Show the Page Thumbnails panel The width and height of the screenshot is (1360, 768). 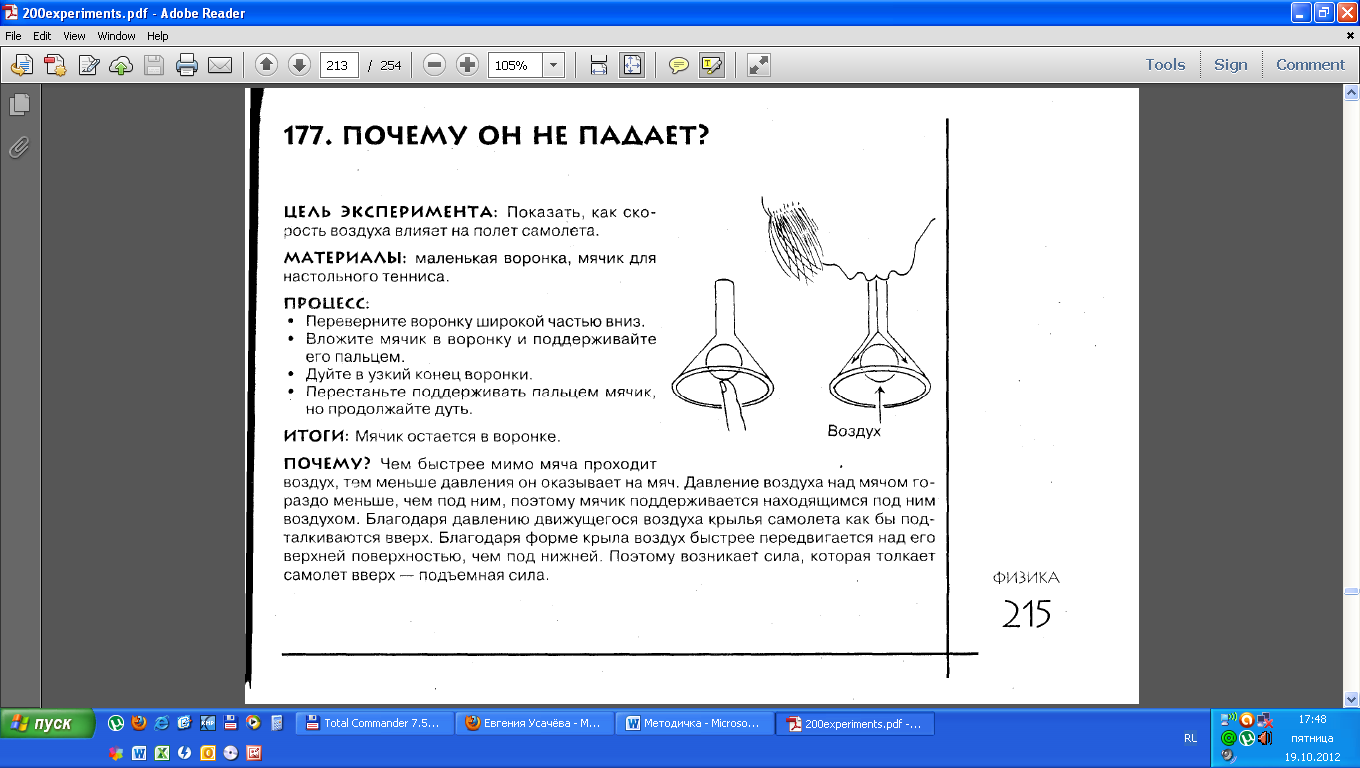[x=19, y=105]
